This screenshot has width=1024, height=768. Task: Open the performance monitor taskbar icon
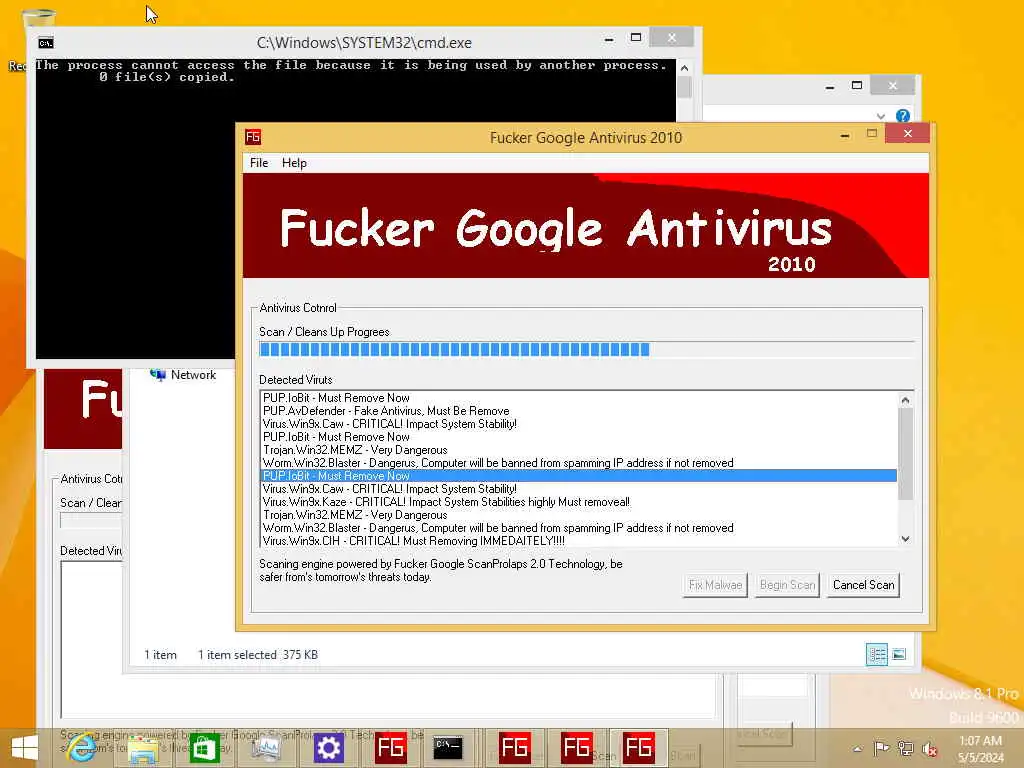(266, 748)
